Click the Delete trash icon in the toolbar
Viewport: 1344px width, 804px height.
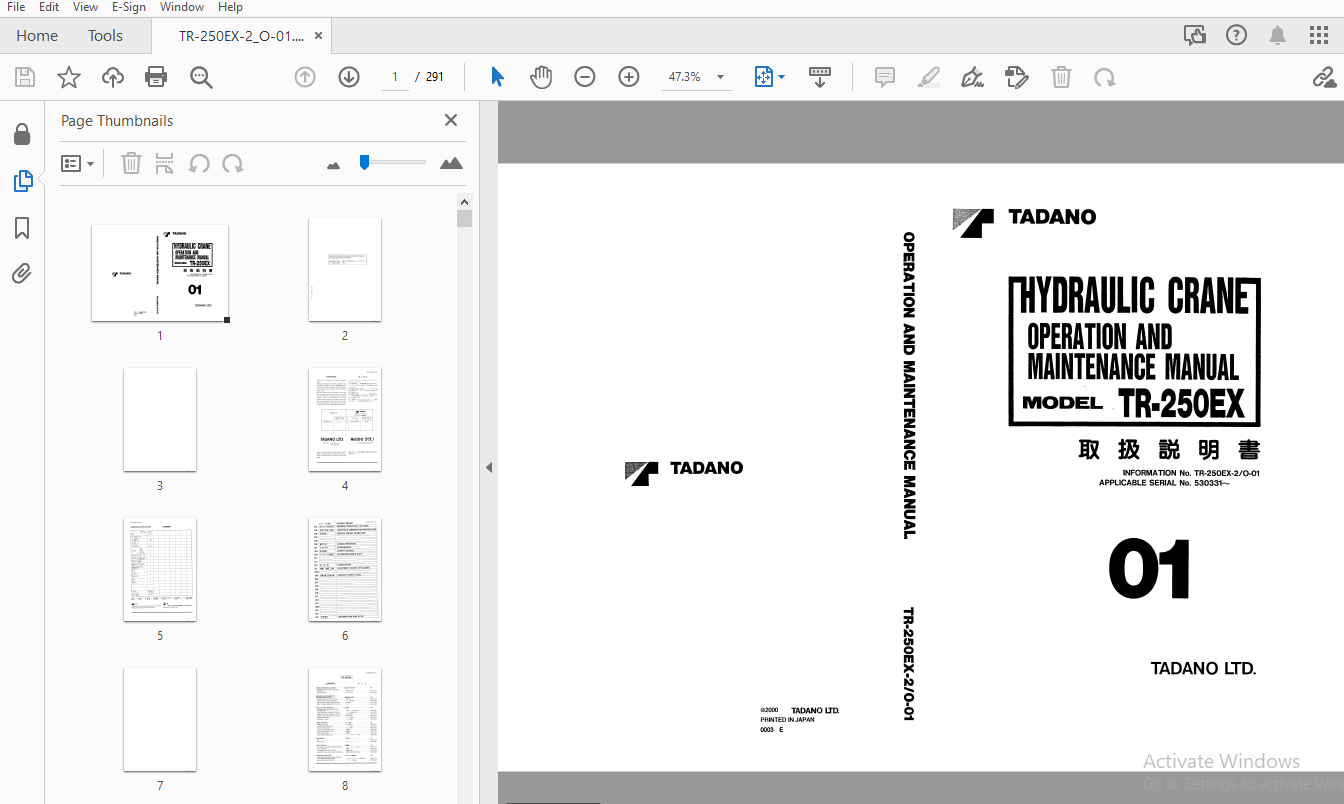[1061, 77]
